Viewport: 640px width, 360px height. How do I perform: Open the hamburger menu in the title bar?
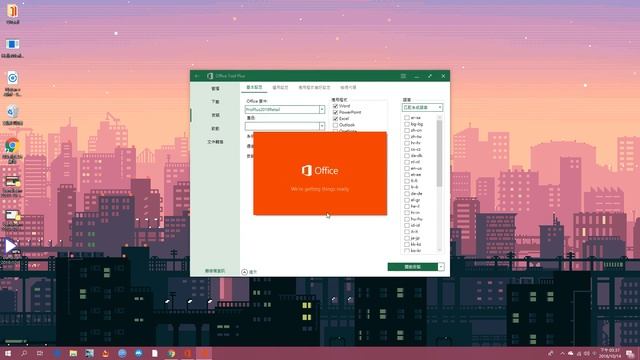pyautogui.click(x=403, y=76)
